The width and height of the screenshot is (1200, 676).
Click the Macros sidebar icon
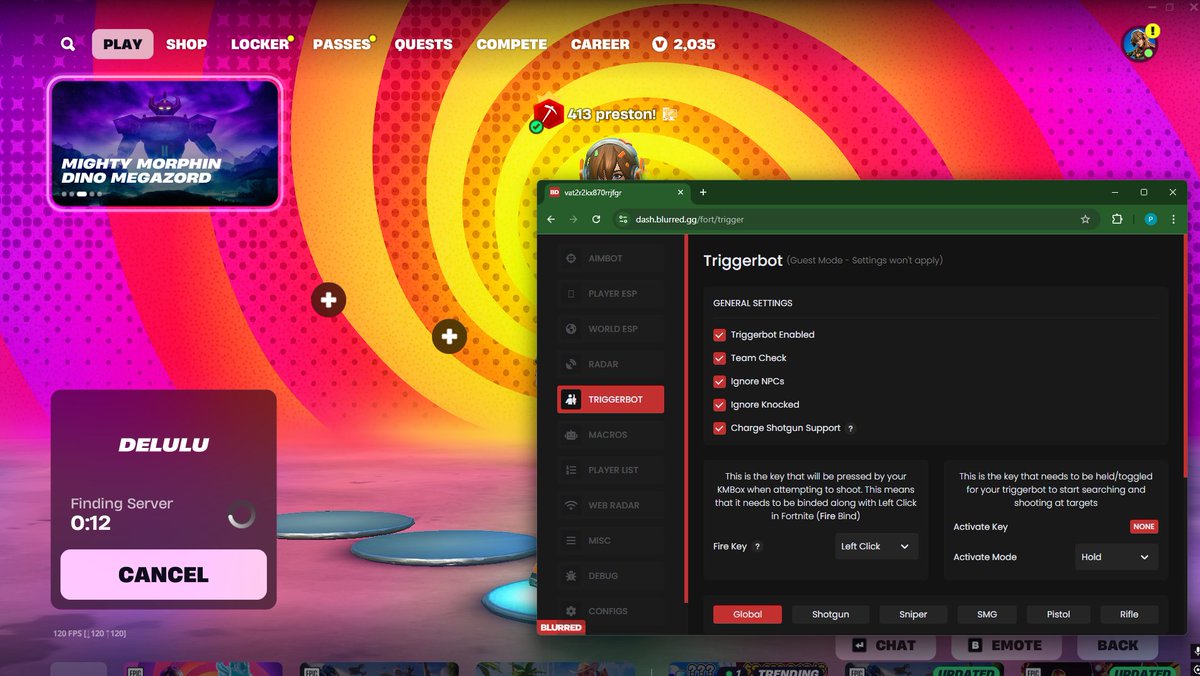[x=571, y=435]
